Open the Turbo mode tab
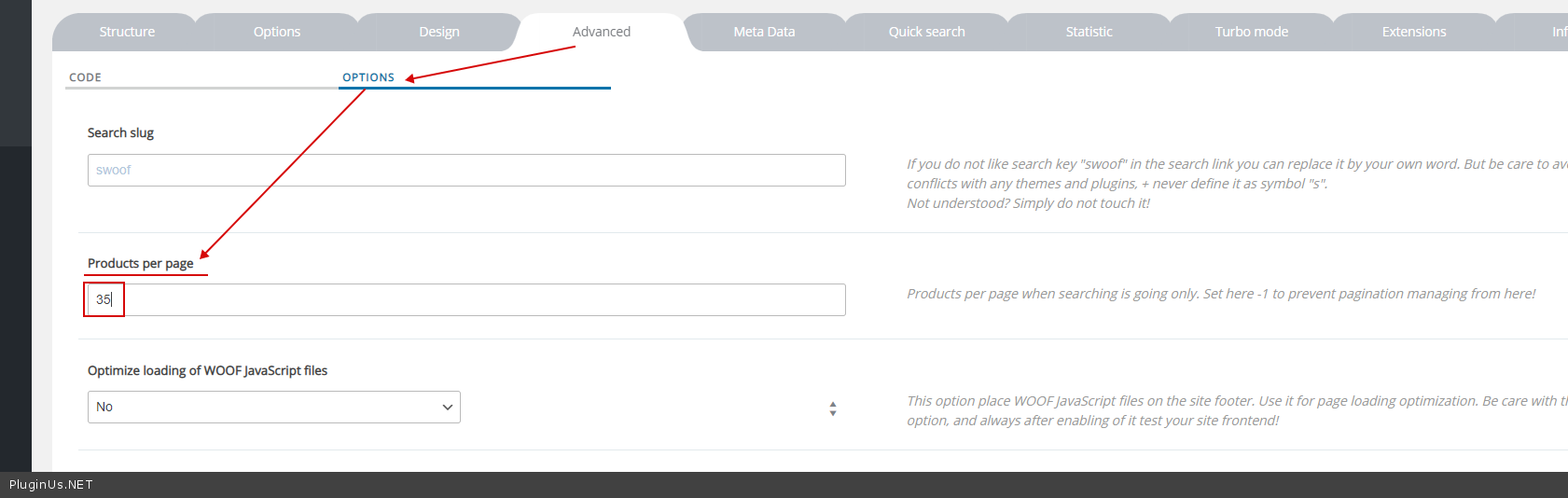This screenshot has height=498, width=1568. (x=1251, y=32)
